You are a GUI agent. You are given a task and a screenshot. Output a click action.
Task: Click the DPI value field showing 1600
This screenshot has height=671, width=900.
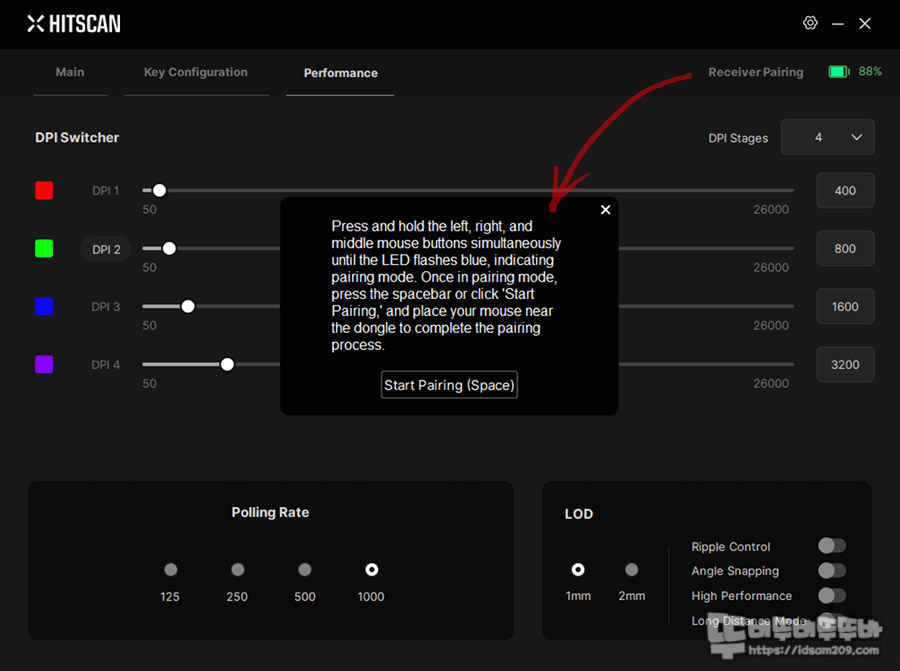tap(845, 307)
